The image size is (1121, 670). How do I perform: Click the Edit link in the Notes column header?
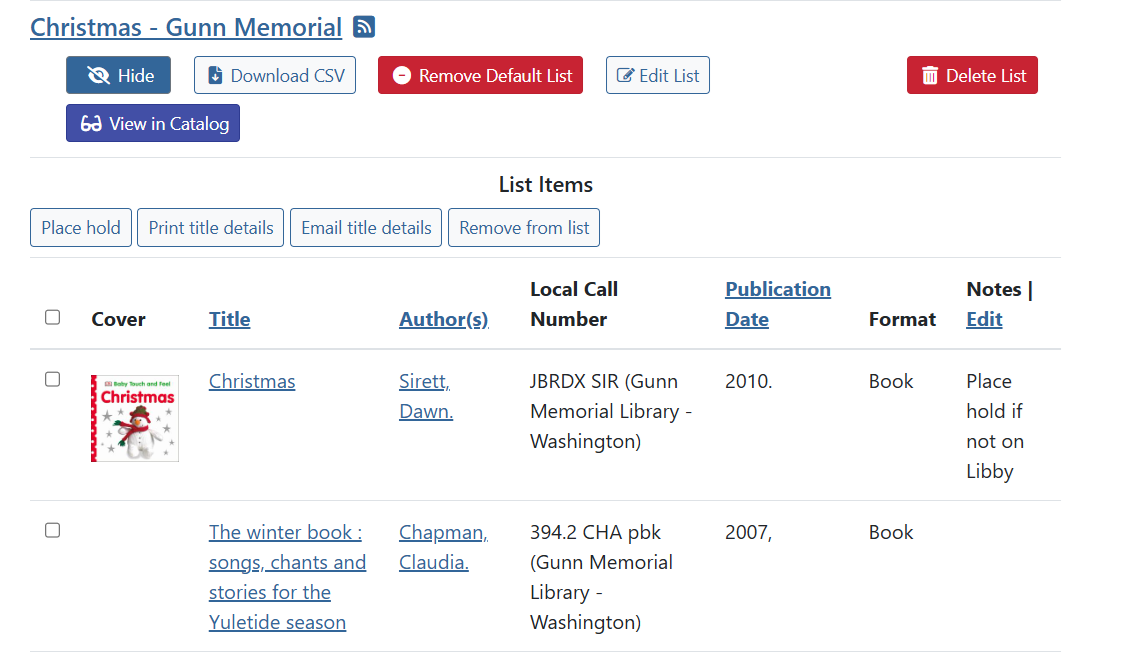pyautogui.click(x=984, y=318)
